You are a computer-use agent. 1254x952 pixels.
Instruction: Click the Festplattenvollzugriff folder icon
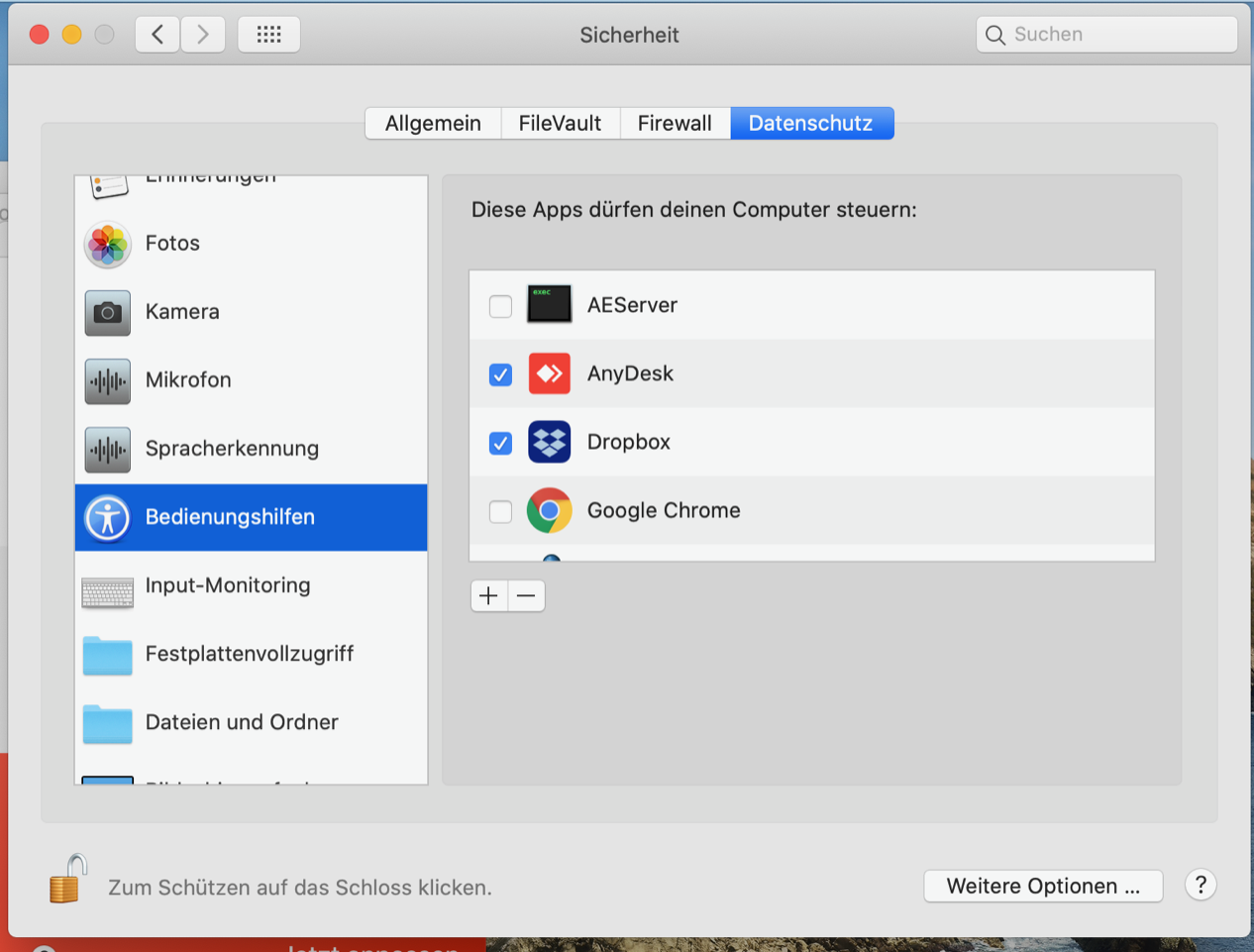[108, 655]
